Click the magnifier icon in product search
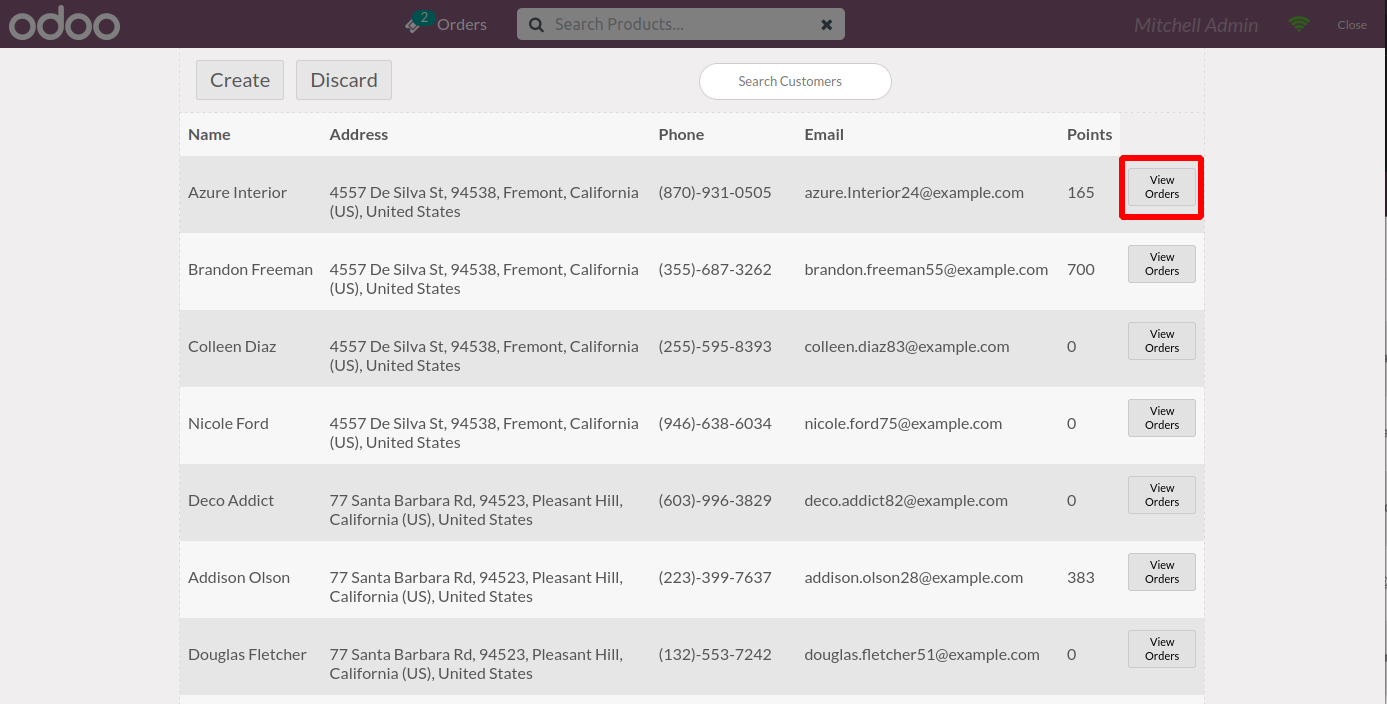This screenshot has width=1387, height=704. pyautogui.click(x=536, y=25)
